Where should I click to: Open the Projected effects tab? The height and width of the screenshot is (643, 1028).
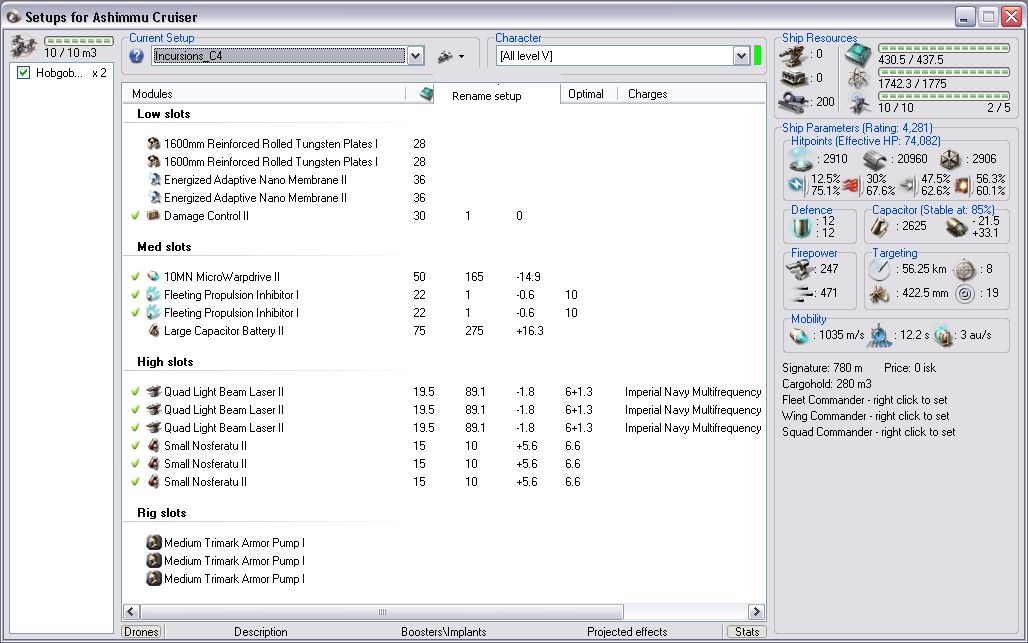(627, 632)
